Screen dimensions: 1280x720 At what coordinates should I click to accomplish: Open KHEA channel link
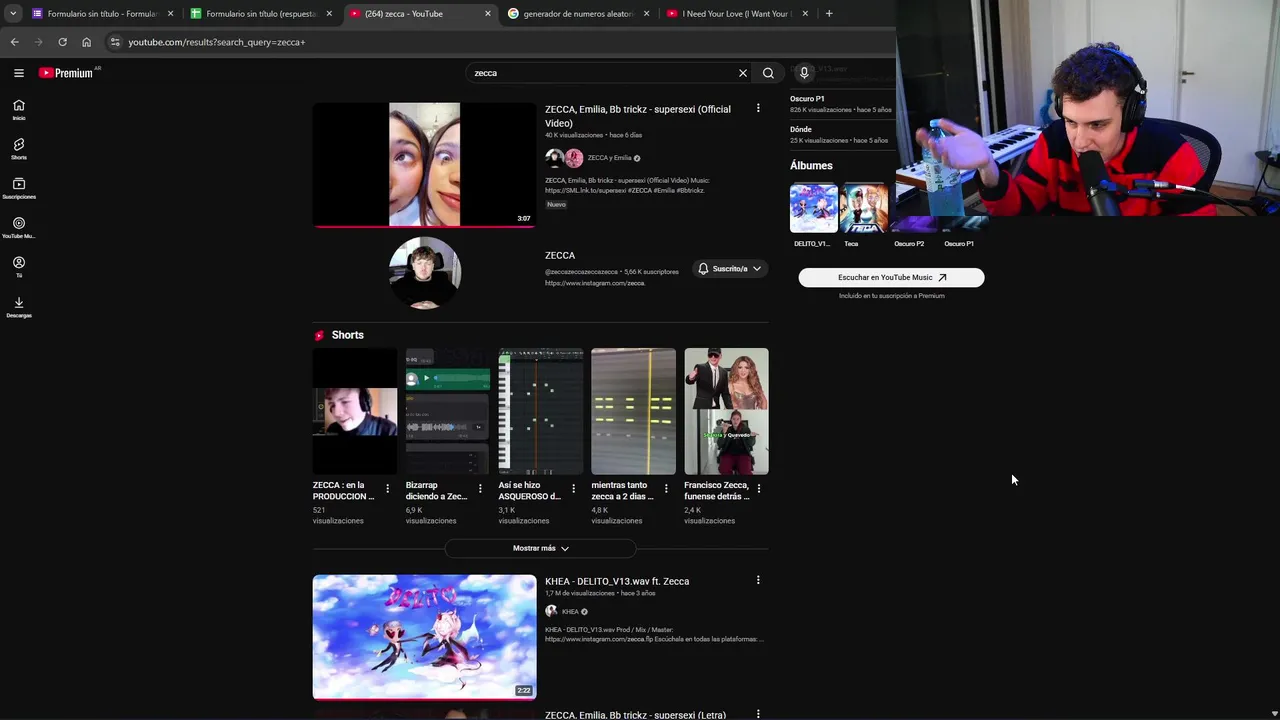(x=570, y=612)
